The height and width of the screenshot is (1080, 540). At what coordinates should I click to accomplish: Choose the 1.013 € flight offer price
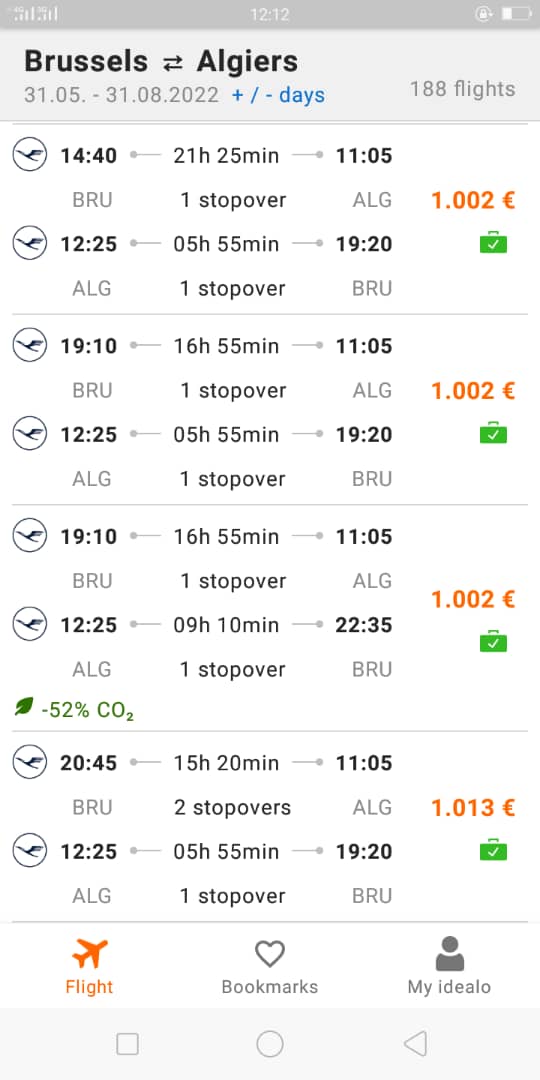(473, 807)
